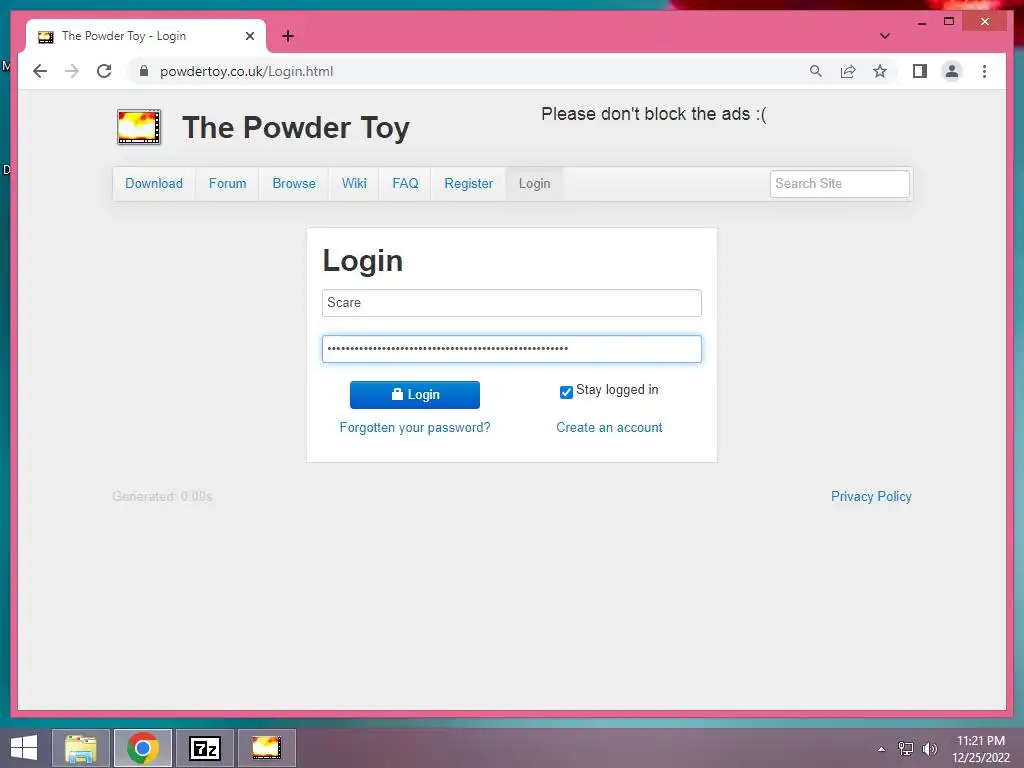Open the Register nav item
The width and height of the screenshot is (1024, 768).
coord(468,184)
